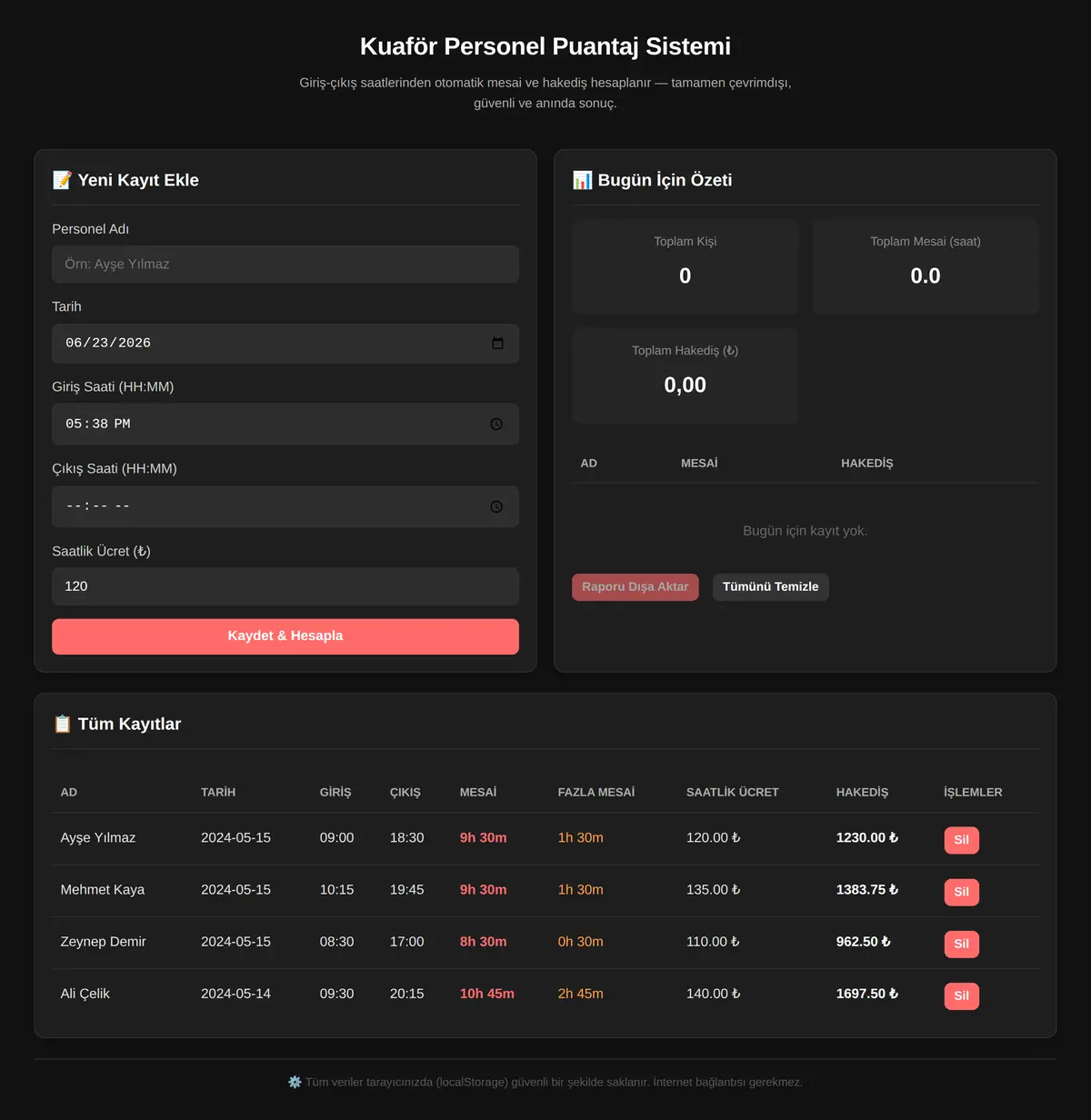Click the TARİH column header
The width and height of the screenshot is (1091, 1120).
(218, 793)
